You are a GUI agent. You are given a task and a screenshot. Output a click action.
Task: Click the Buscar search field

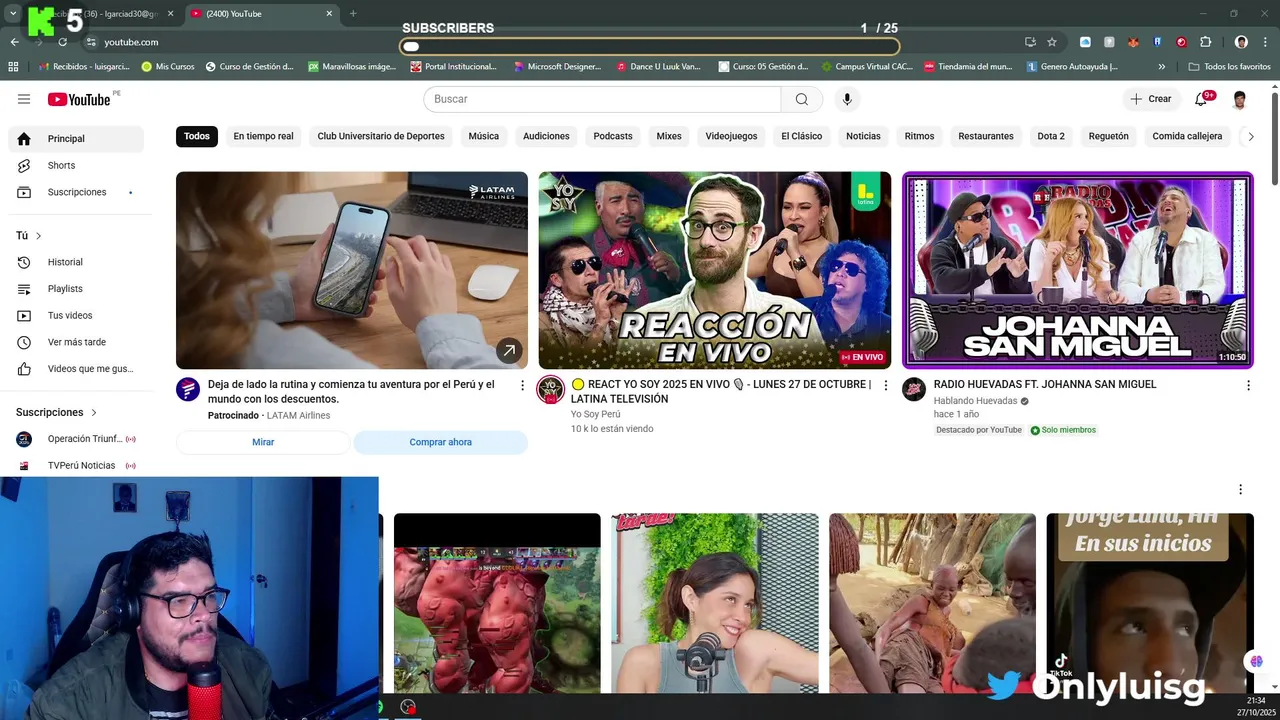coord(602,99)
